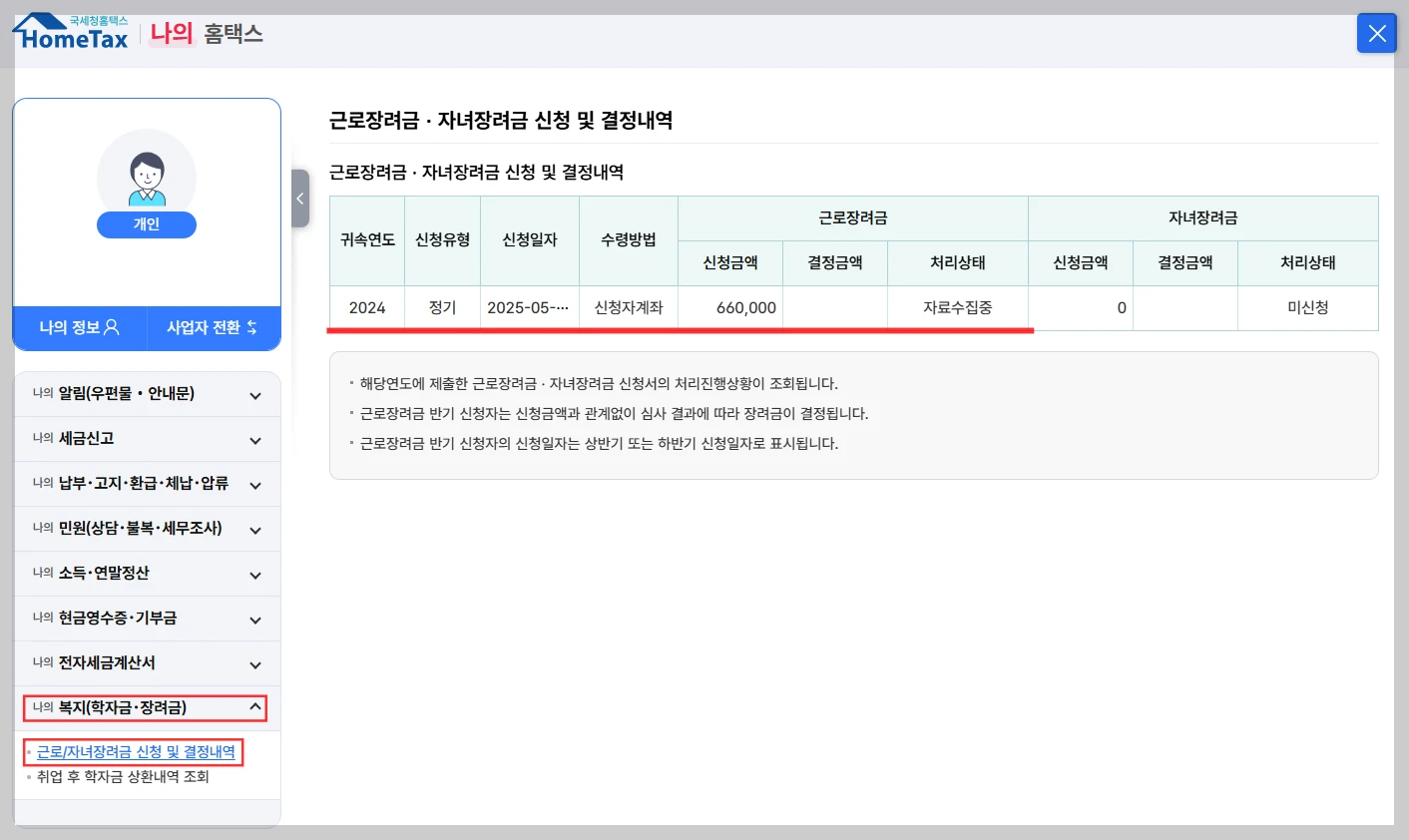
Task: Click the person icon on 나의 정보 button
Action: click(110, 328)
